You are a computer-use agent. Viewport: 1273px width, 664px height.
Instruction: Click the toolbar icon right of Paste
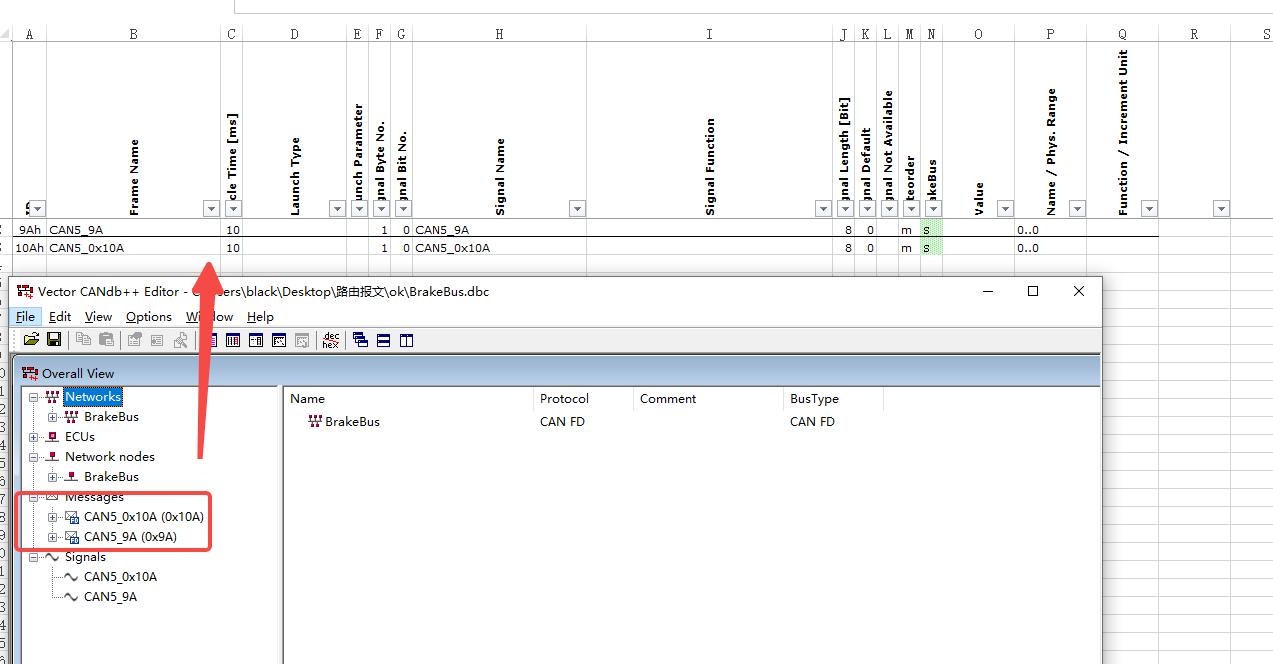coord(134,340)
